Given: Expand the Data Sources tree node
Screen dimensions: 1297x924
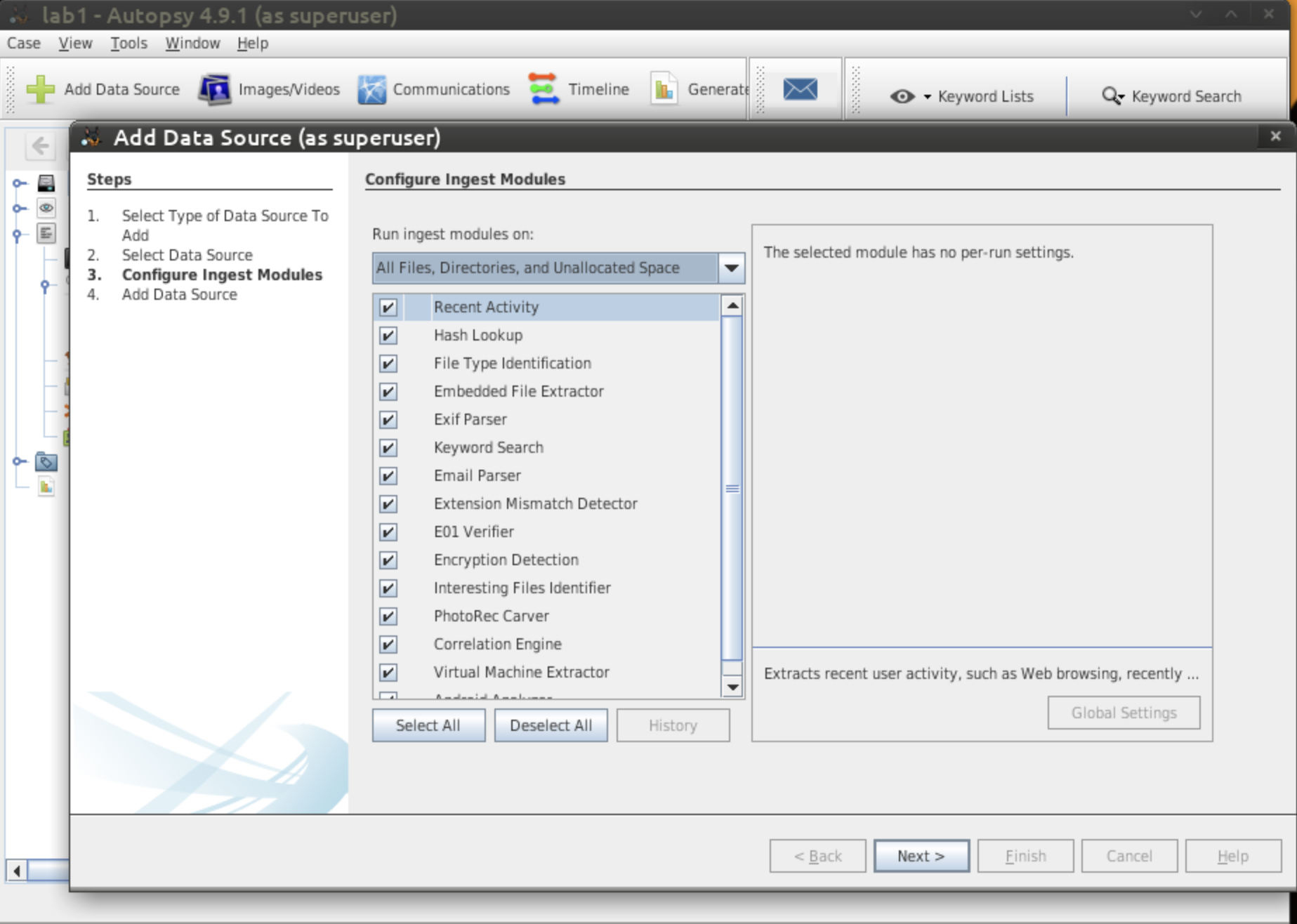Looking at the screenshot, I should [x=19, y=183].
